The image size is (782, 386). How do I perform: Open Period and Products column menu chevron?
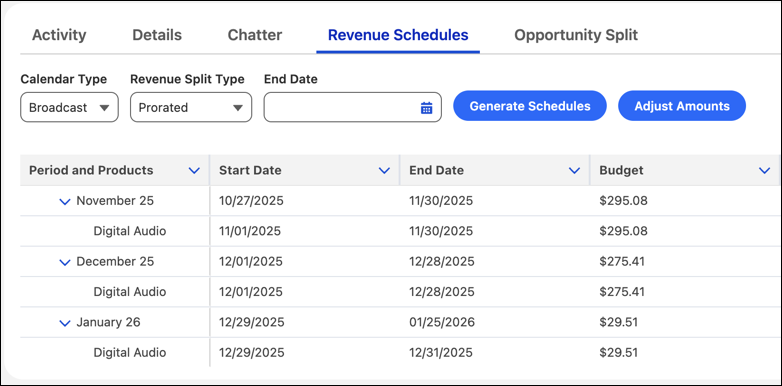click(194, 171)
